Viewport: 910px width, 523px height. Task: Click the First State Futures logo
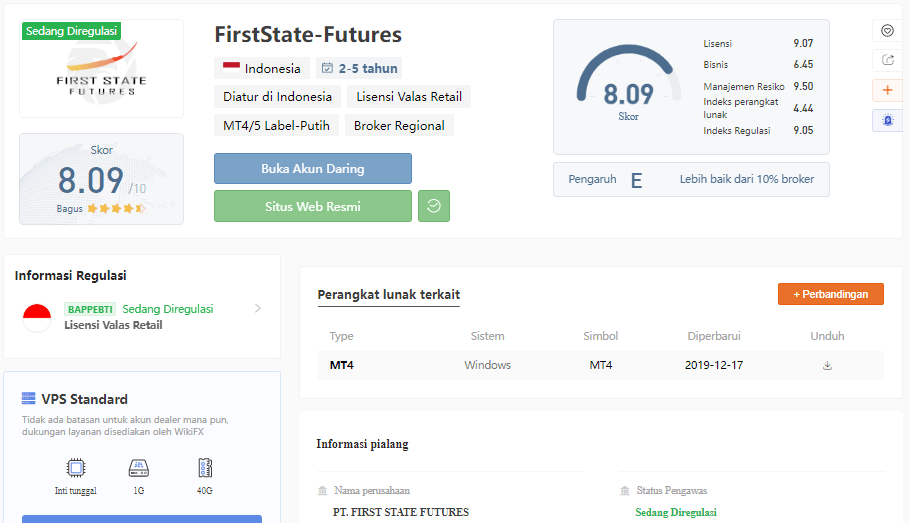click(x=101, y=68)
